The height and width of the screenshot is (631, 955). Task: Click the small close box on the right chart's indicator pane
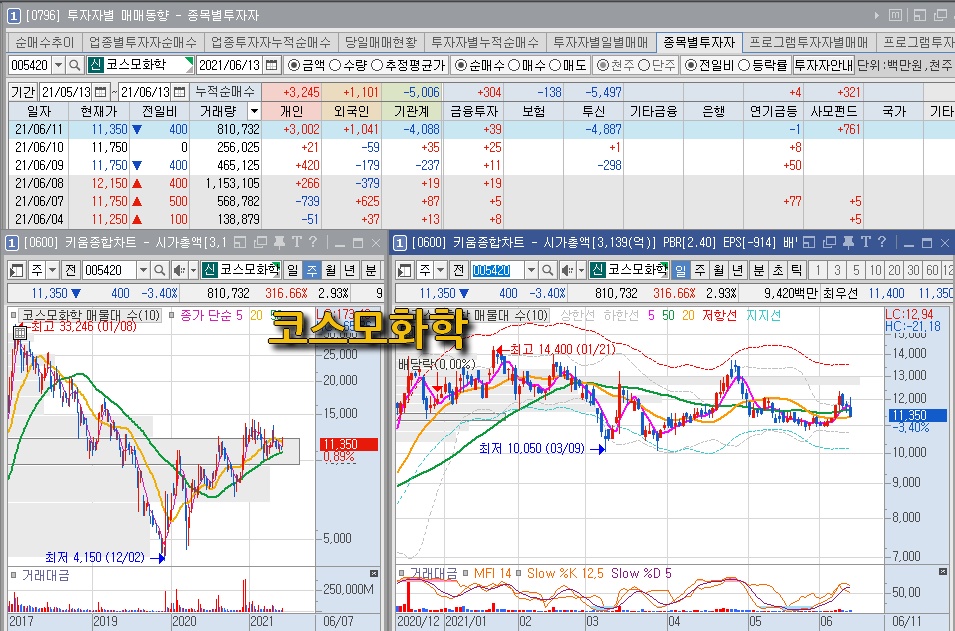pos(943,571)
